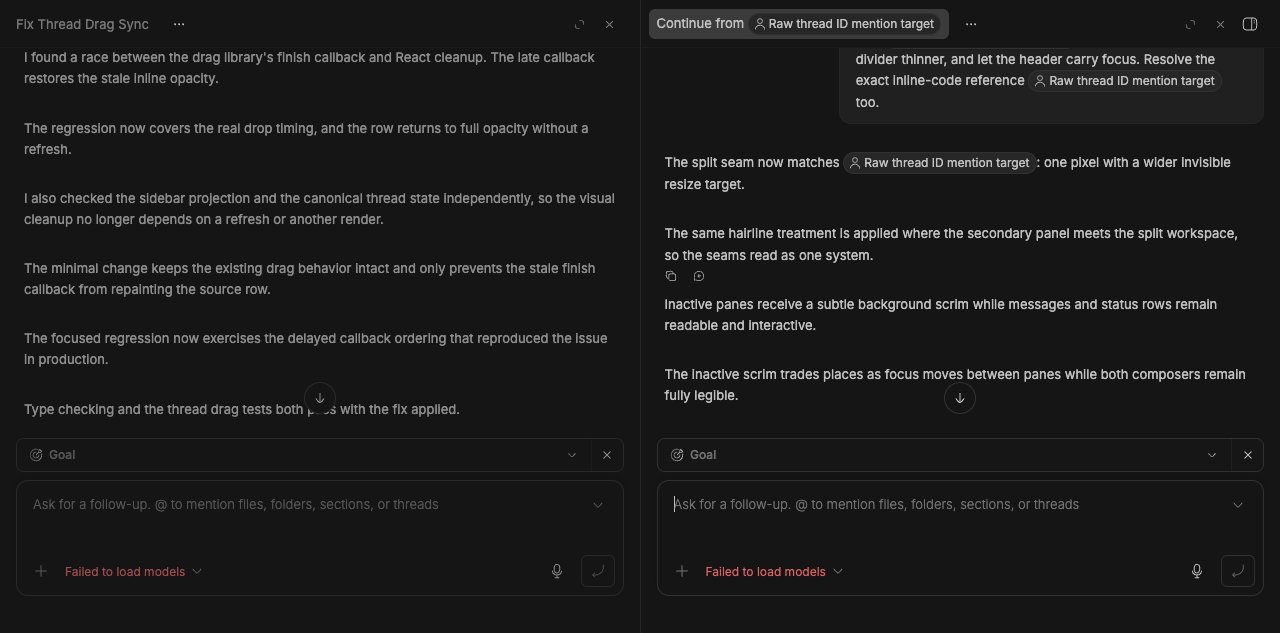Click the comment bubble icon next to the copy icon
This screenshot has width=1280, height=633.
click(699, 276)
